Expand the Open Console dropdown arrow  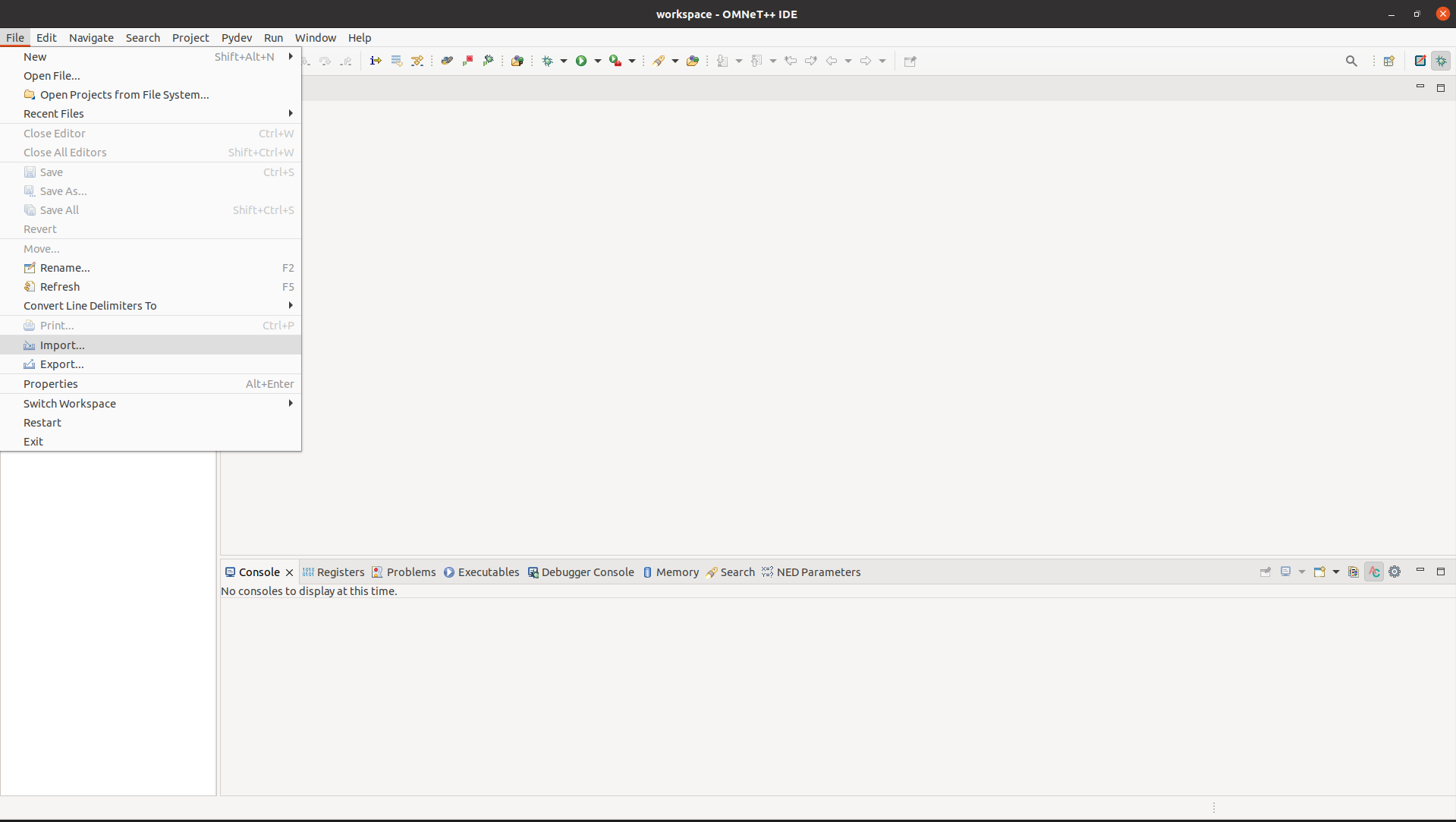click(x=1336, y=572)
